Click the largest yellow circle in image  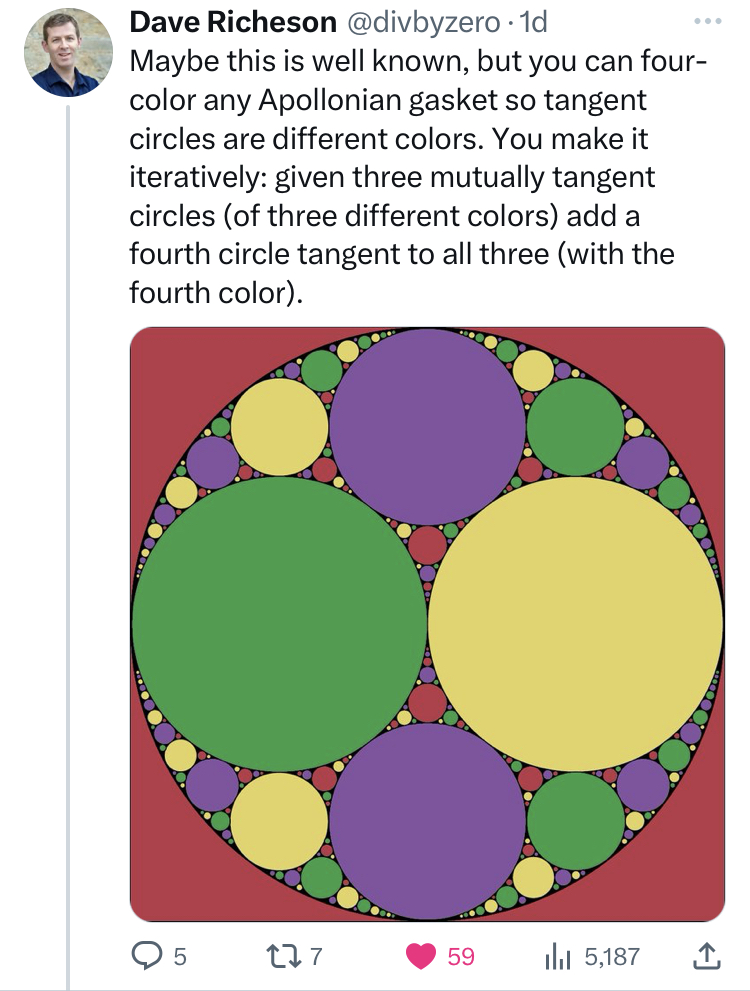[576, 624]
